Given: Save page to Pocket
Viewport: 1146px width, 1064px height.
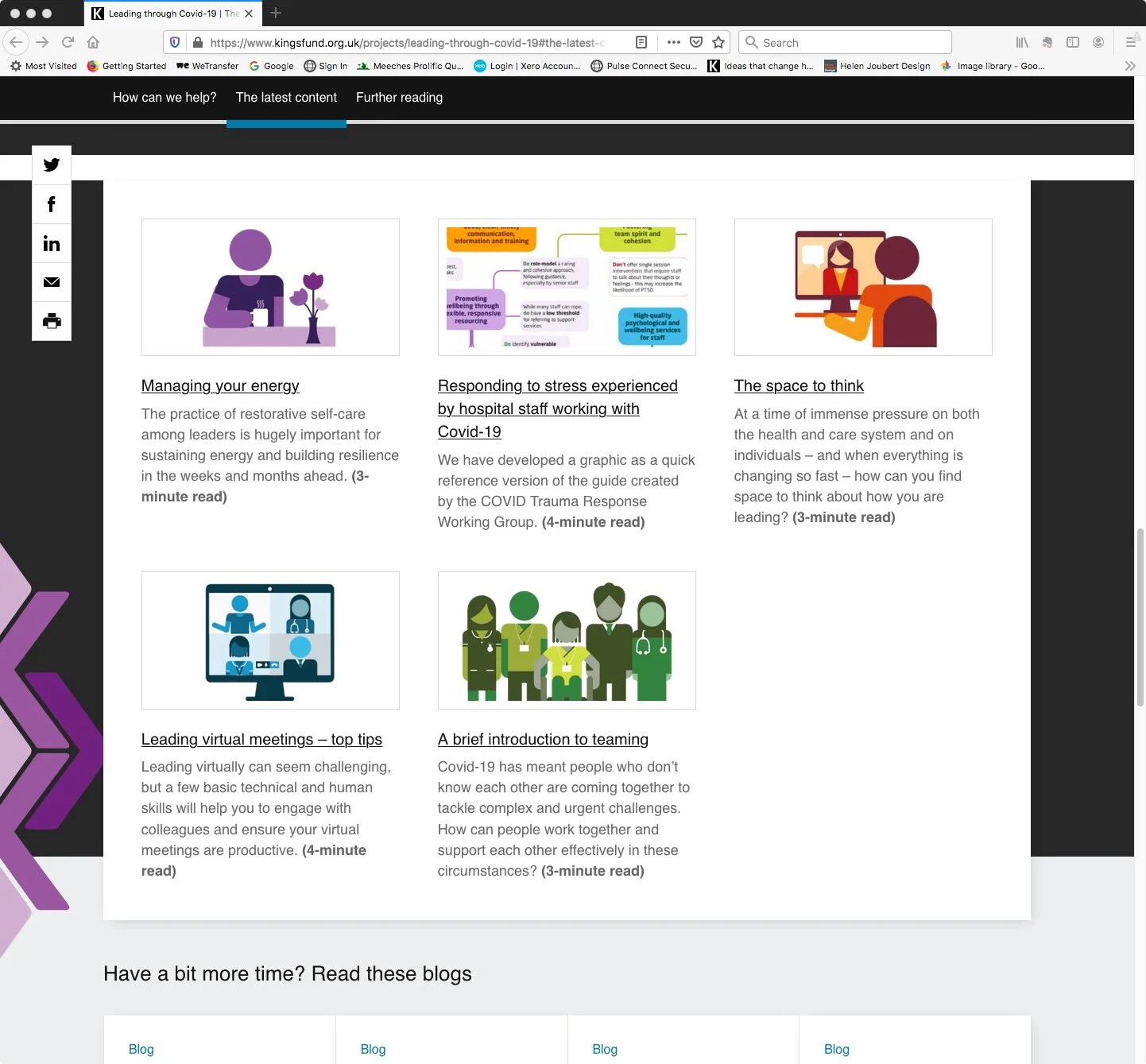Looking at the screenshot, I should click(x=696, y=42).
